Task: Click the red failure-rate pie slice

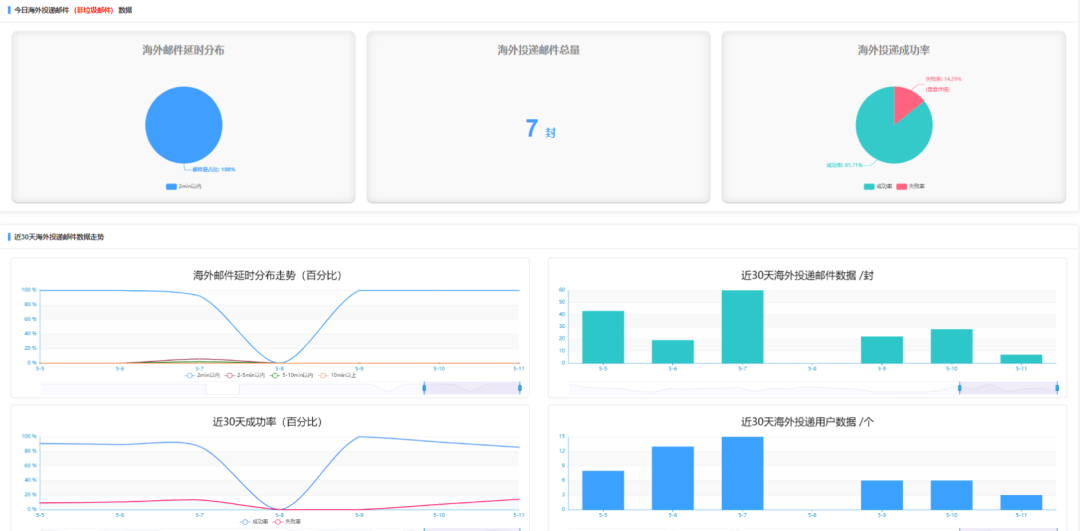Action: [x=905, y=103]
